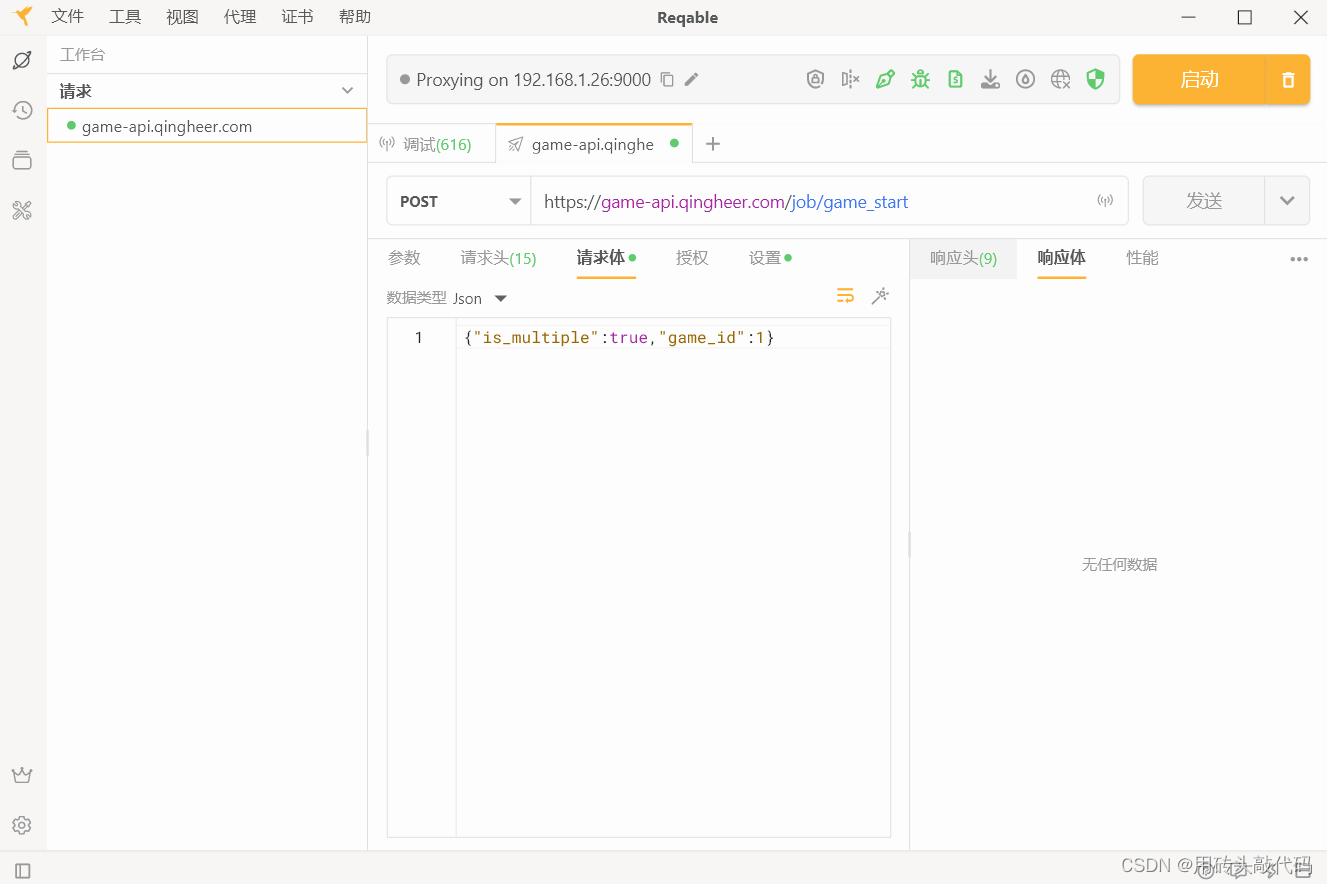1327x884 pixels.
Task: Open the 帮助 menu
Action: tap(355, 17)
